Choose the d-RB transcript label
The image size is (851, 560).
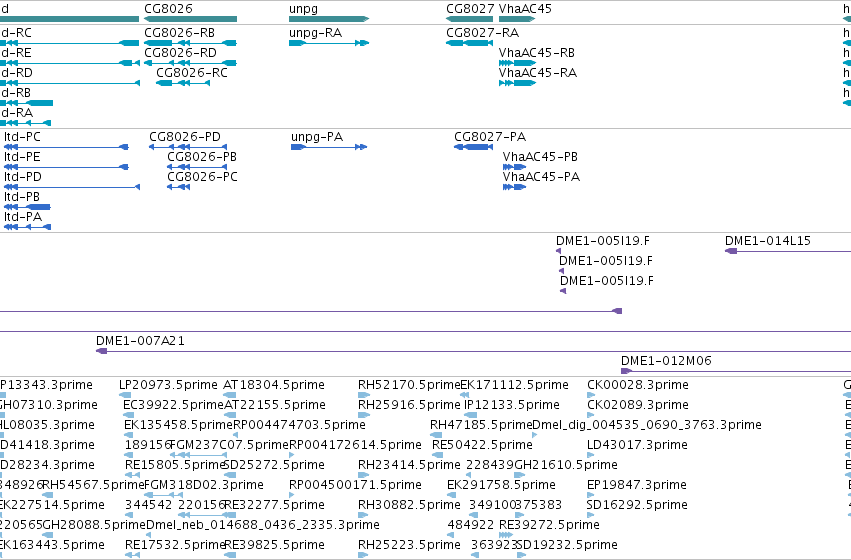pos(16,93)
